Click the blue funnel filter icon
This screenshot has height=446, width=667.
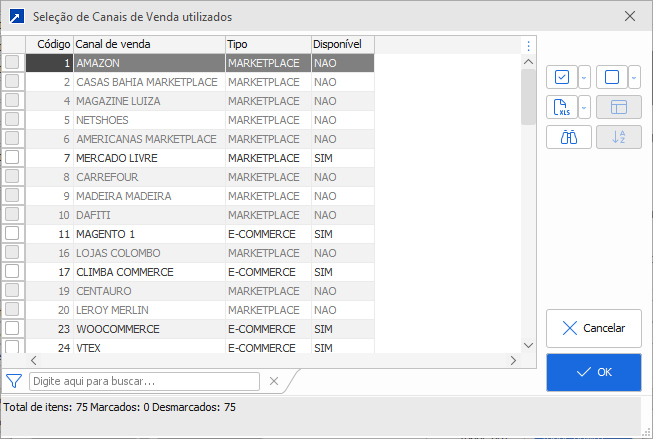click(x=14, y=381)
